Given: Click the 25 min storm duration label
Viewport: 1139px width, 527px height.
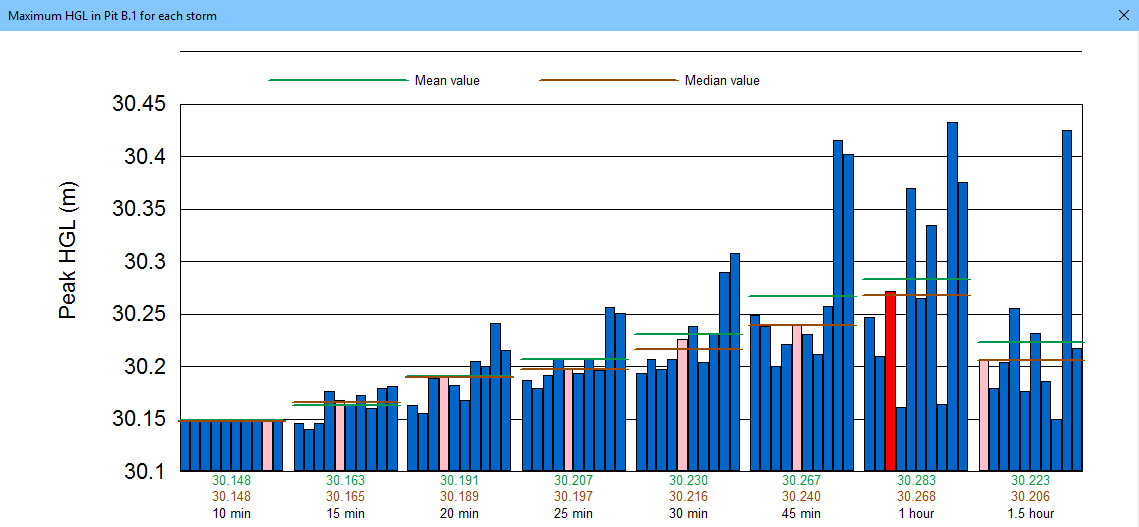Looking at the screenshot, I should point(573,513).
